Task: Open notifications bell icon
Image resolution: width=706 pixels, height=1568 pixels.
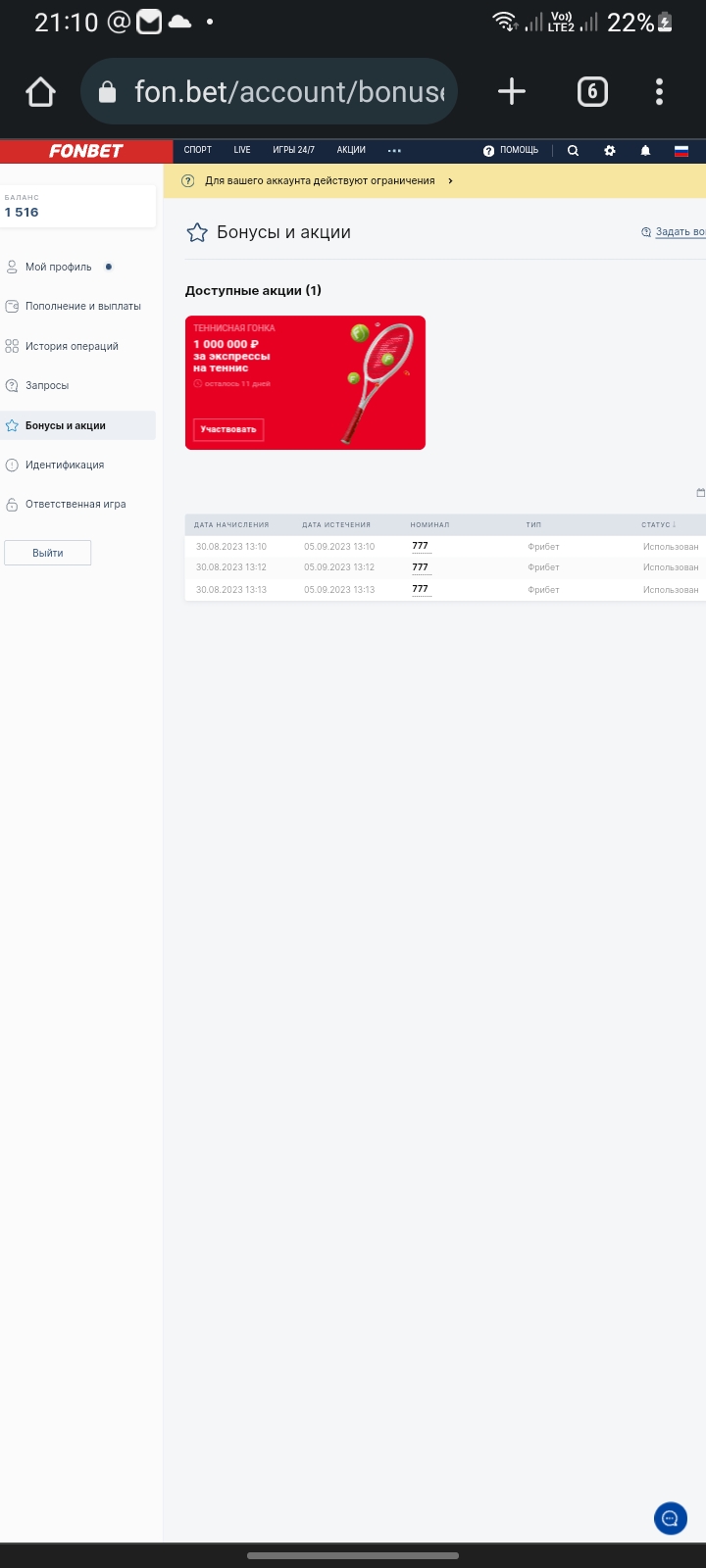Action: tap(645, 151)
